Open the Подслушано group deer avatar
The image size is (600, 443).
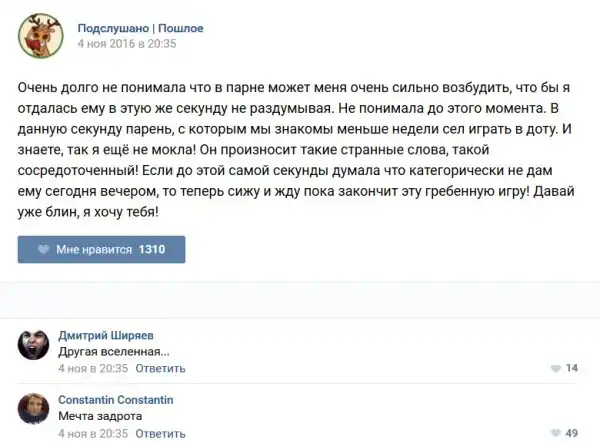coord(38,35)
